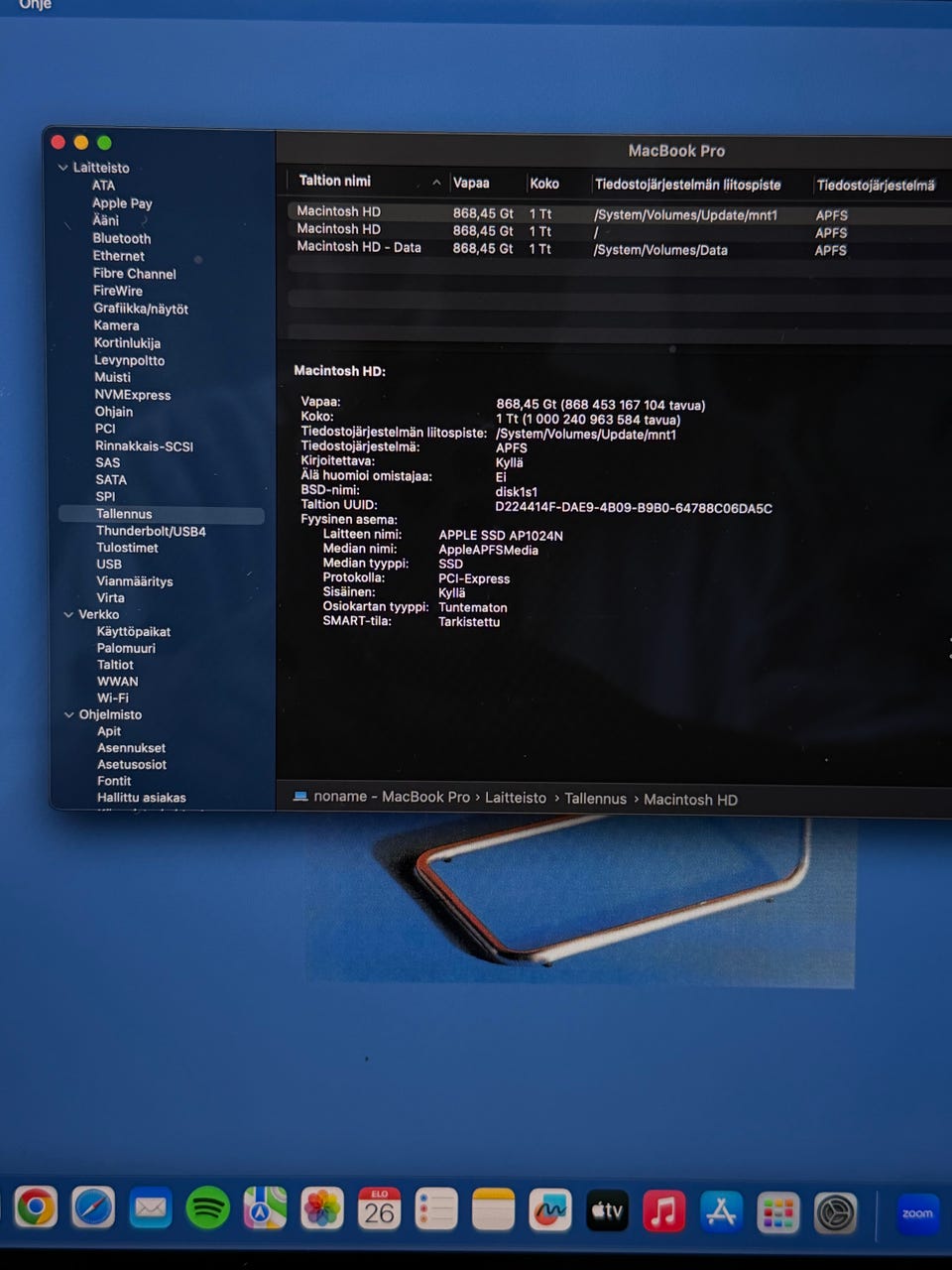Screen dimensions: 952x1270
Task: Select Wi-Fi under Verkko
Action: click(x=113, y=698)
